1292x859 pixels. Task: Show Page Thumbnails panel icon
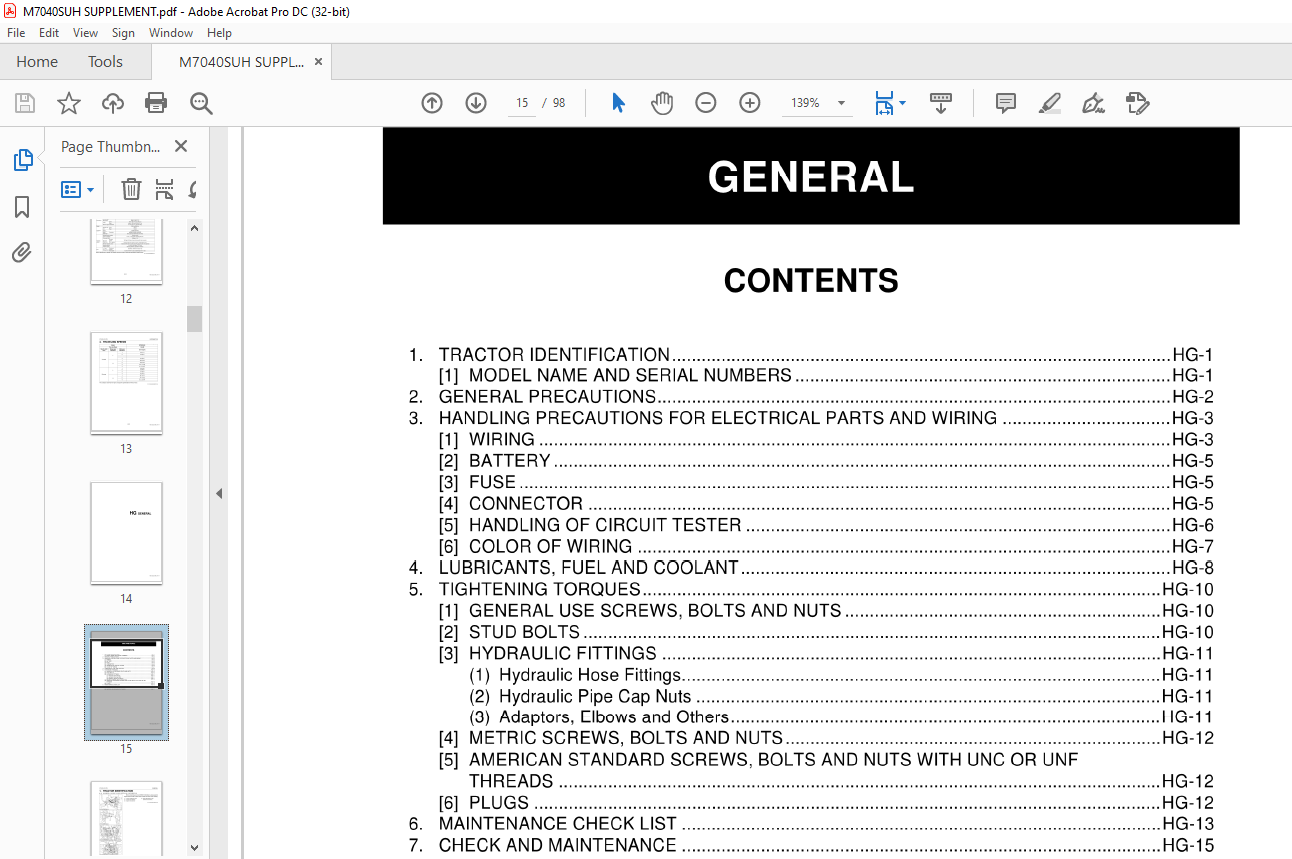click(22, 160)
